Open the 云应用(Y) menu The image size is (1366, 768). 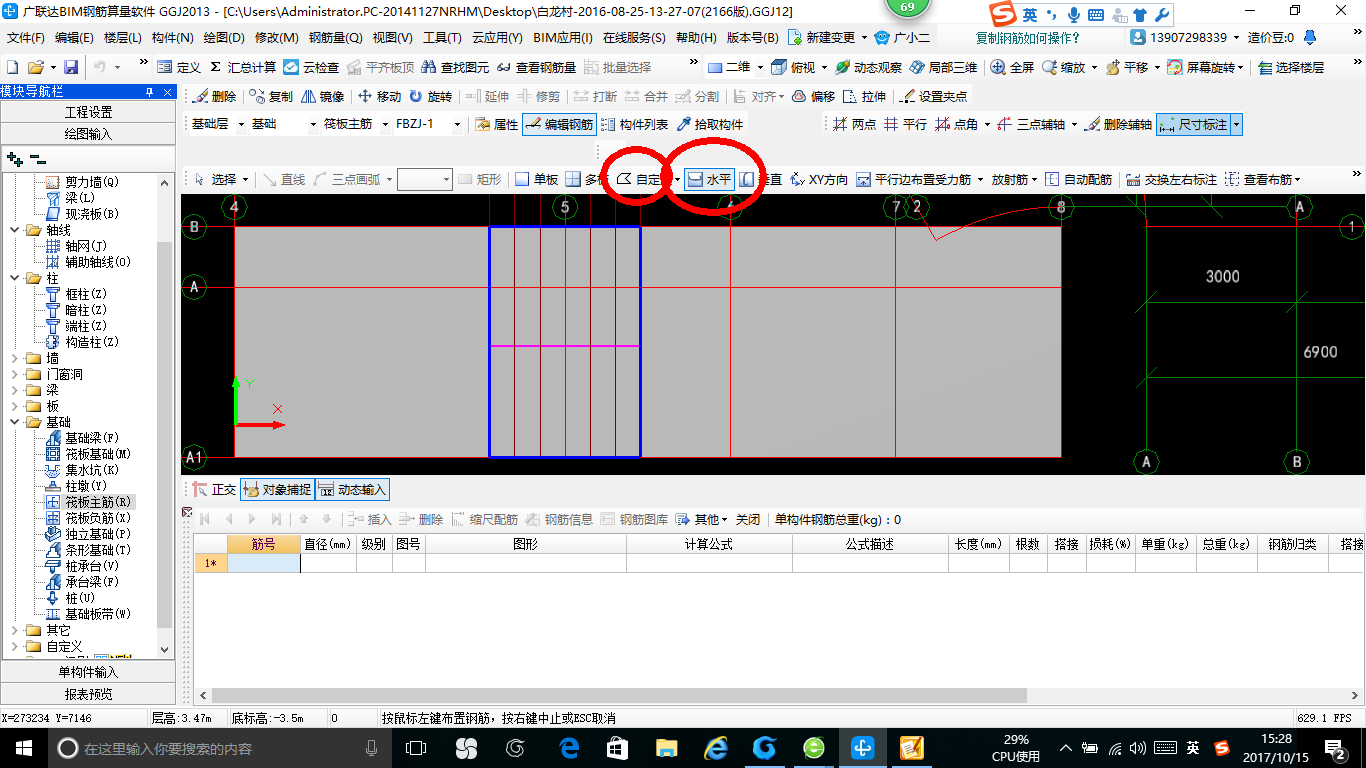pos(496,38)
